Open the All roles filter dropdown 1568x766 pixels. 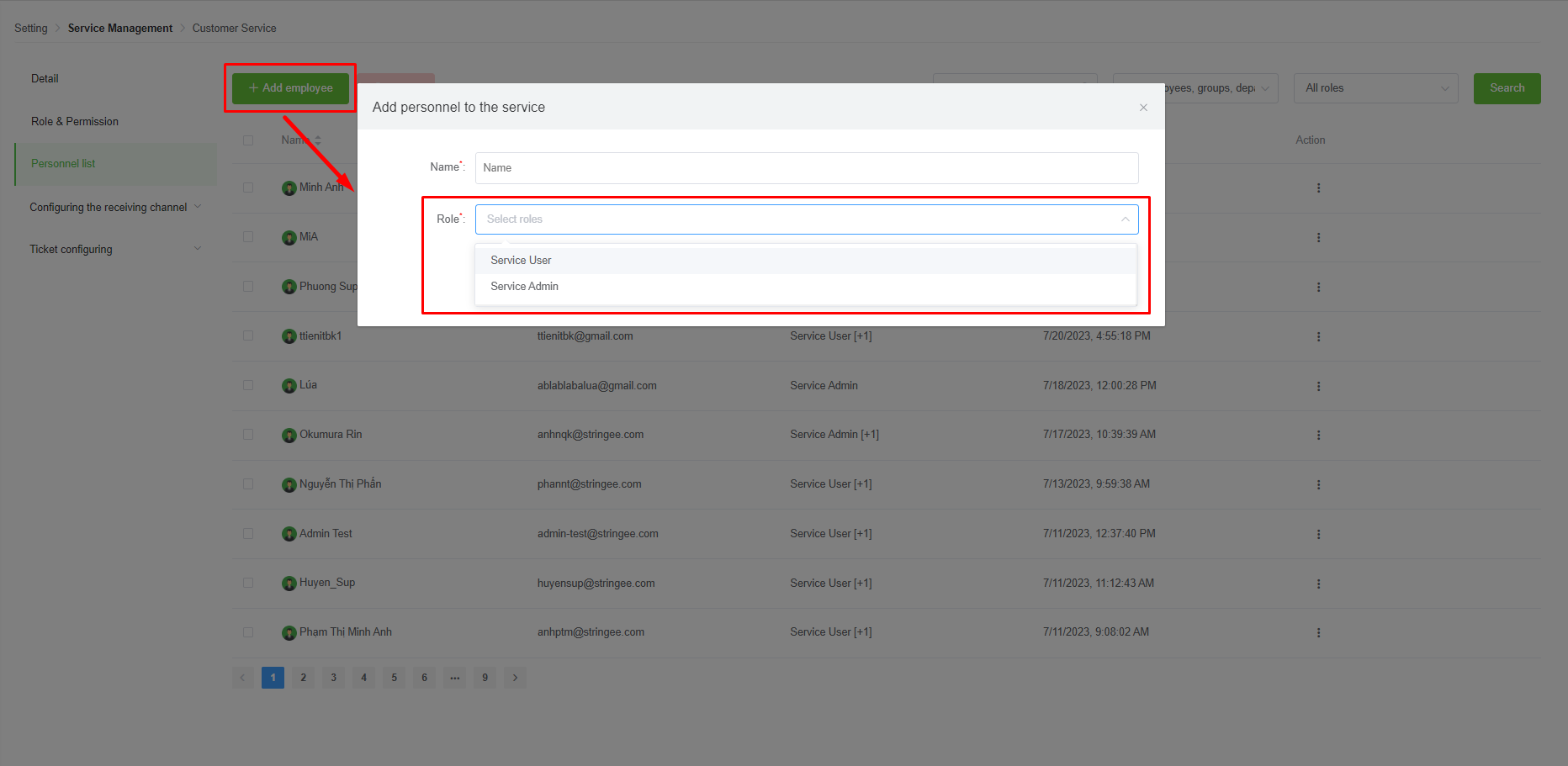[x=1375, y=88]
